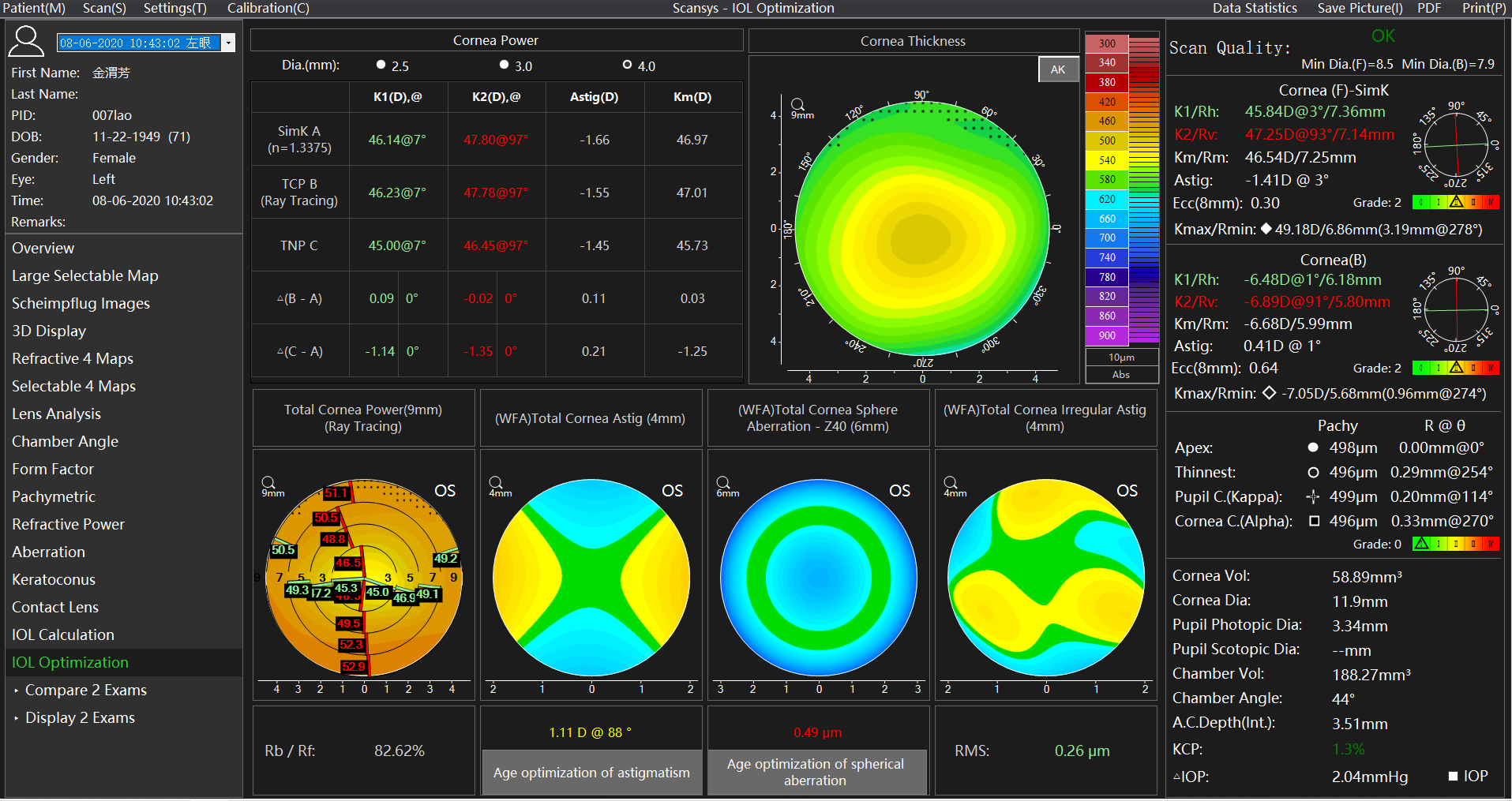Click Age optimization of spherical aberration

(x=816, y=773)
